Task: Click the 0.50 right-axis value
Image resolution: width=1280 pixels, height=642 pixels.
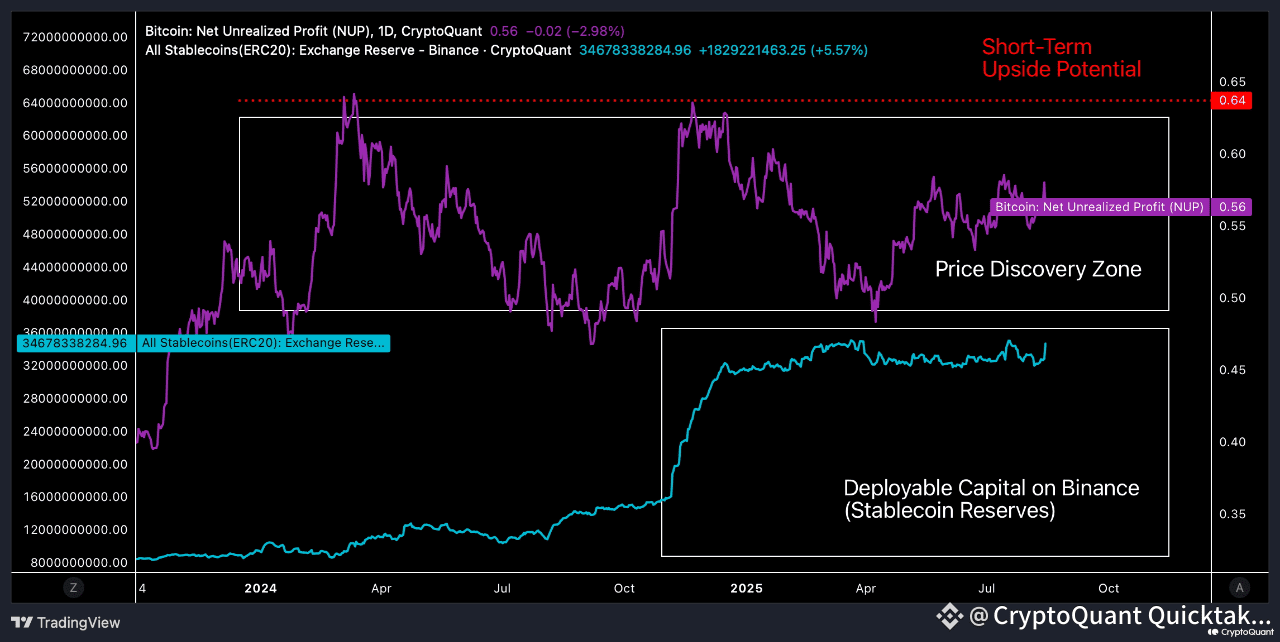Action: point(1232,298)
